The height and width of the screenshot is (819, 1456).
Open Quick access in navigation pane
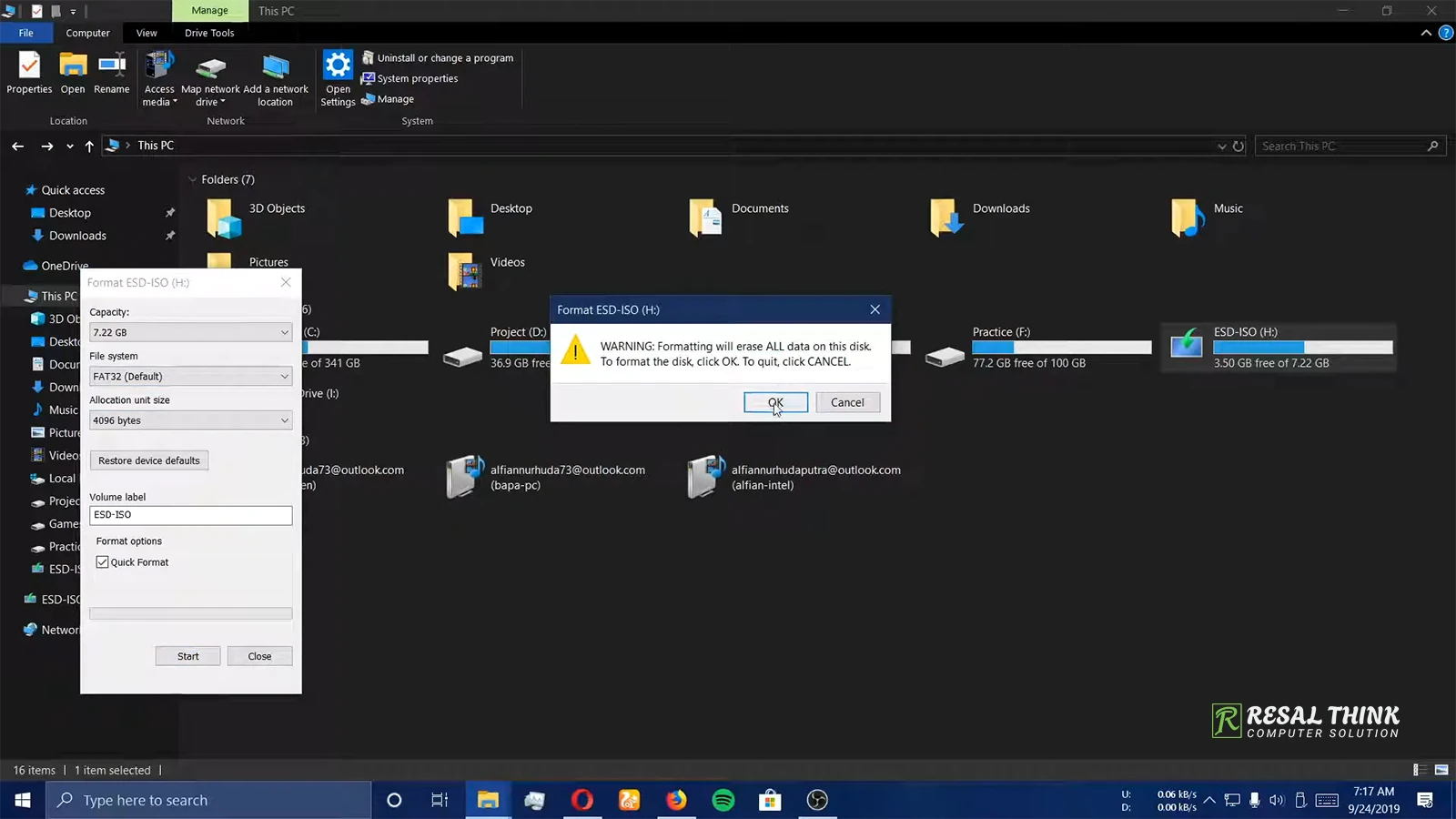pyautogui.click(x=73, y=190)
